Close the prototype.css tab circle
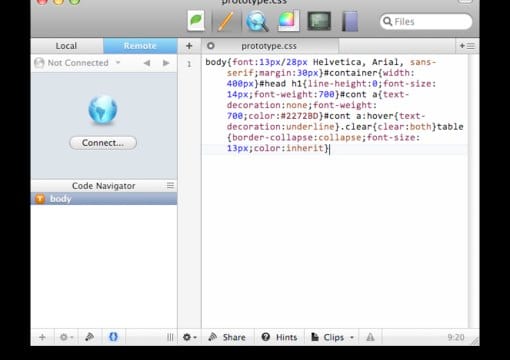Screen dimensions: 510x360 211,46
